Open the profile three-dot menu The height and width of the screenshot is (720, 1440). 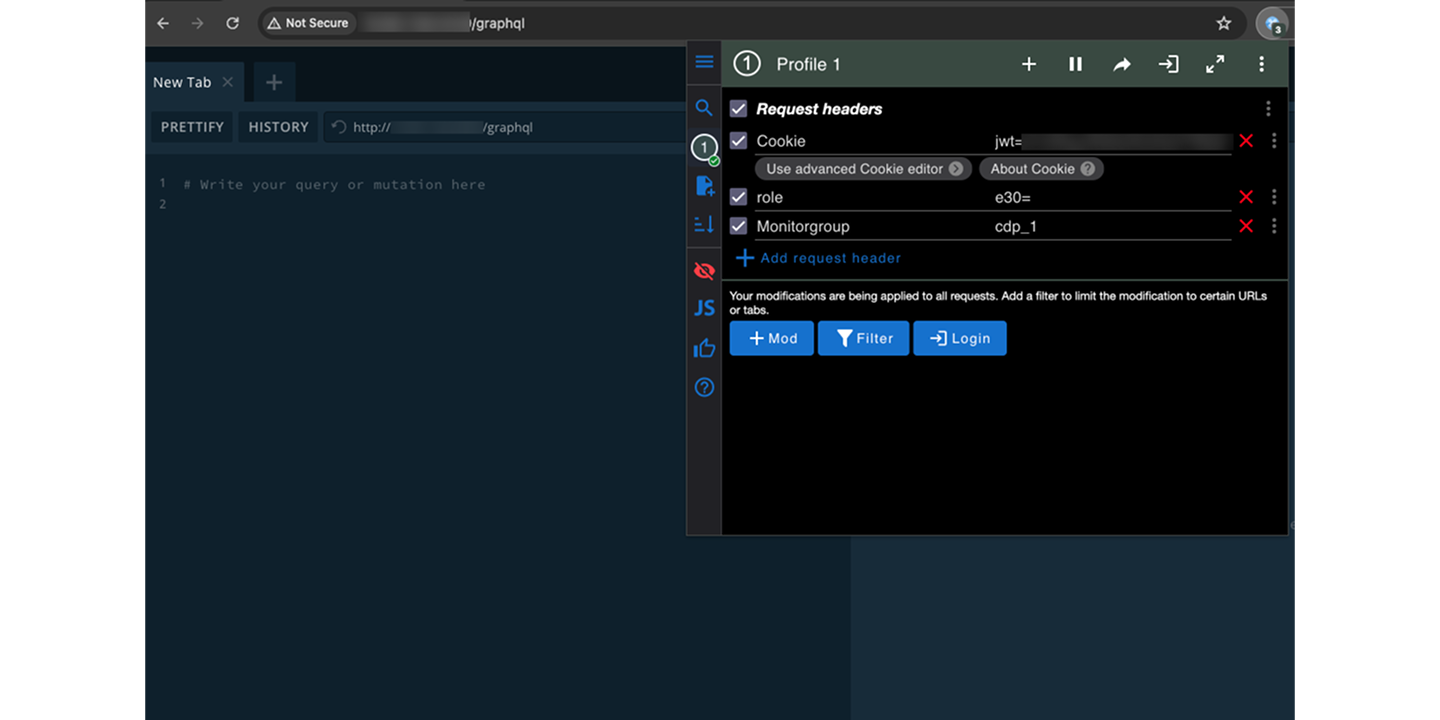click(x=1261, y=64)
